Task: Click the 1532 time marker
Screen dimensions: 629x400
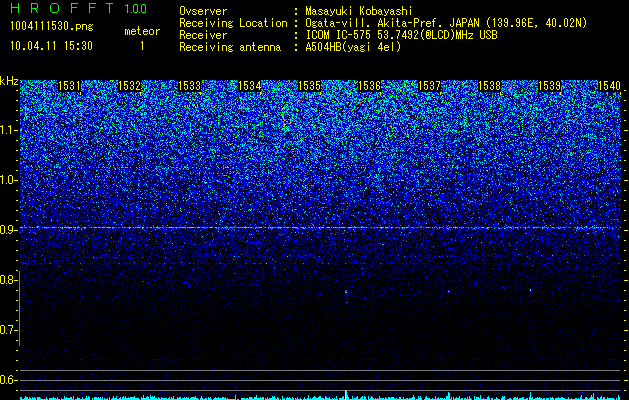Action: point(130,86)
